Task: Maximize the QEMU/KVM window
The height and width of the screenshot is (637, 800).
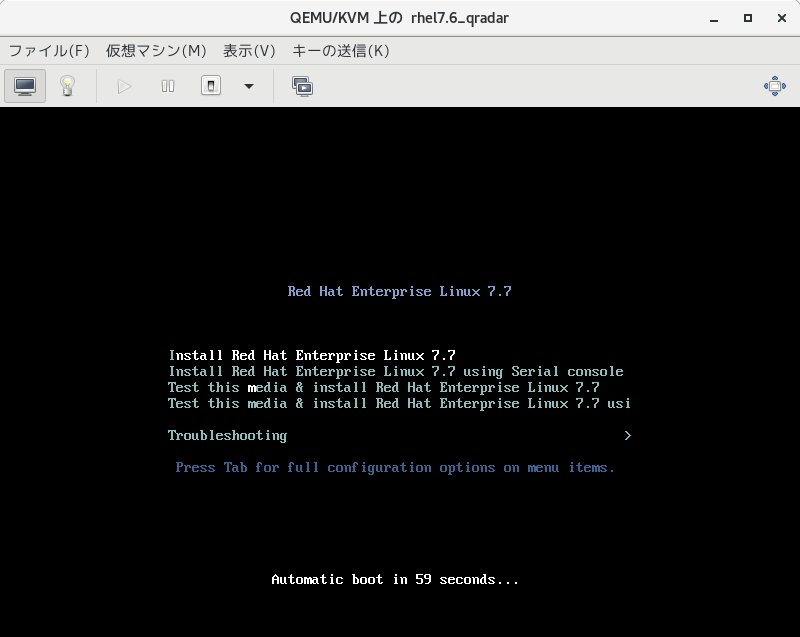Action: [x=747, y=18]
